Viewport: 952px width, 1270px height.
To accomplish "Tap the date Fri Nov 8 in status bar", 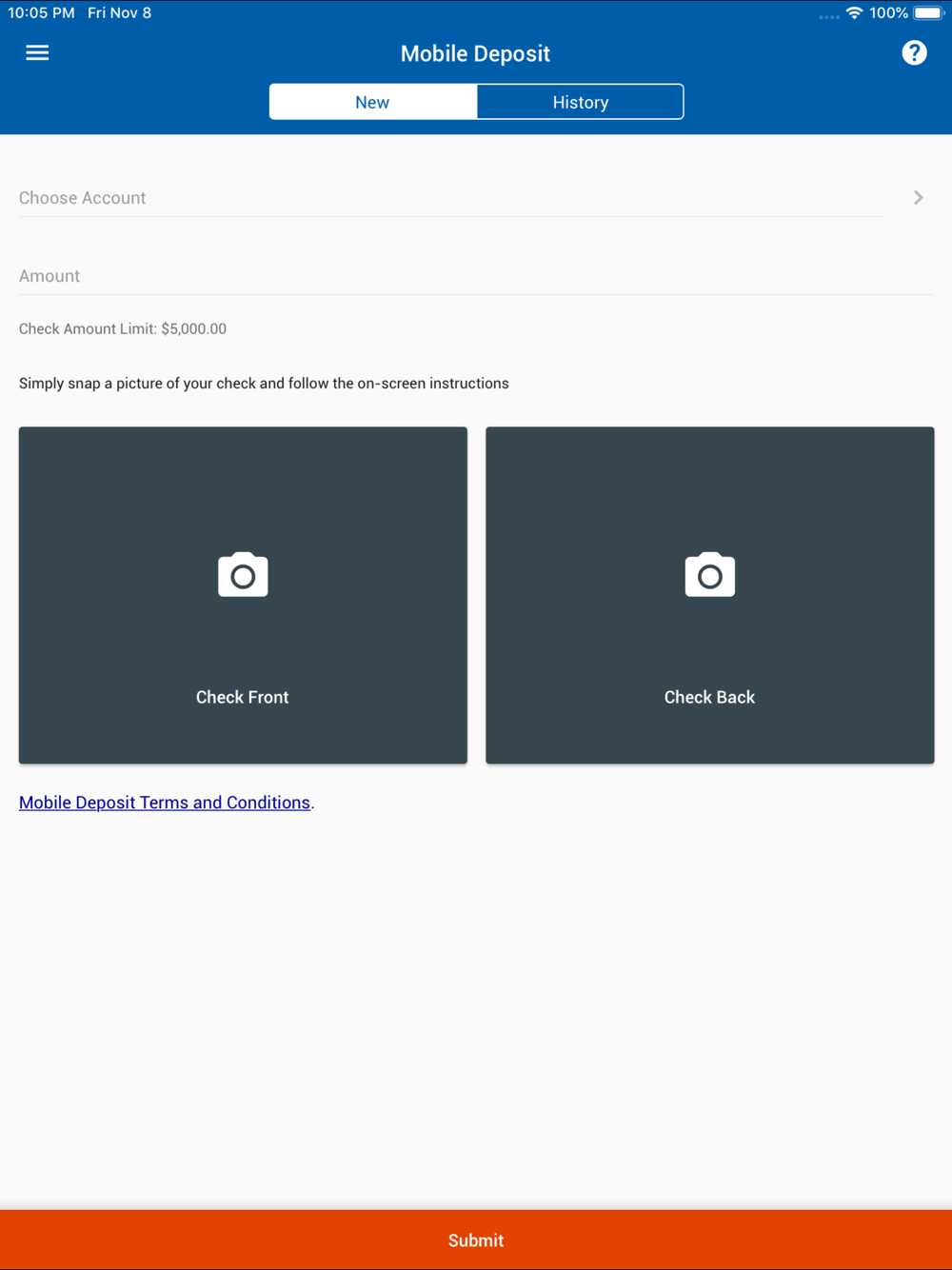I will (x=119, y=13).
